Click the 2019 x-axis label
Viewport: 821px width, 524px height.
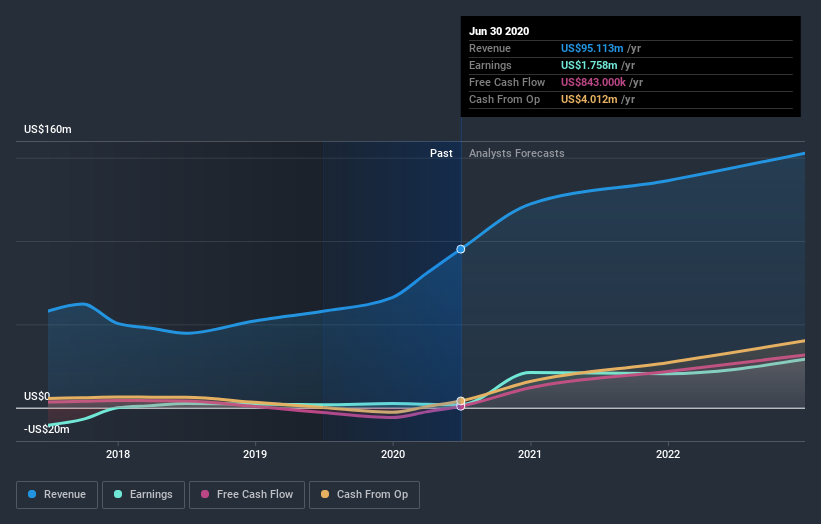[x=255, y=454]
